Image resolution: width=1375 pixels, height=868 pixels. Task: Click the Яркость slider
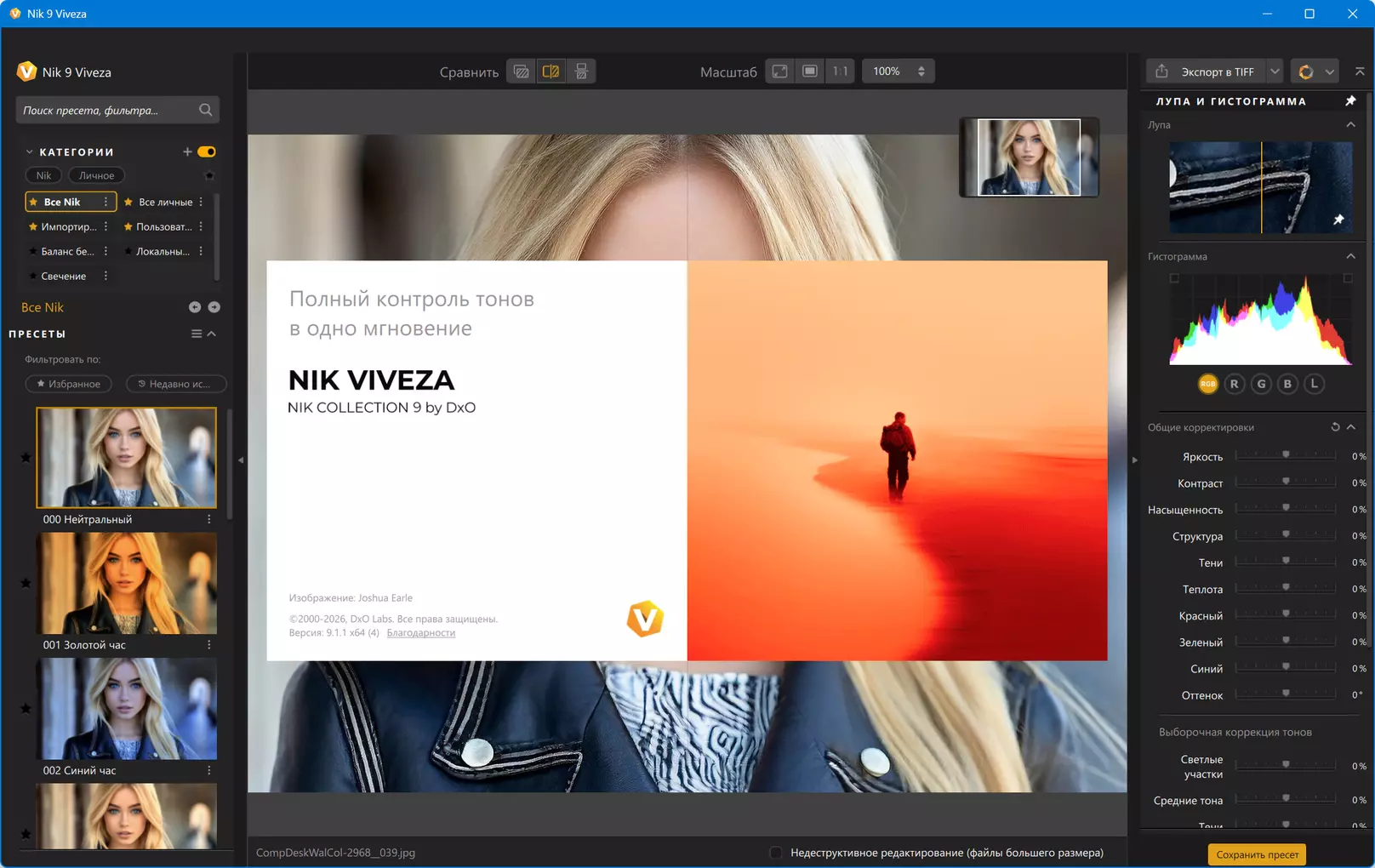pyautogui.click(x=1286, y=456)
